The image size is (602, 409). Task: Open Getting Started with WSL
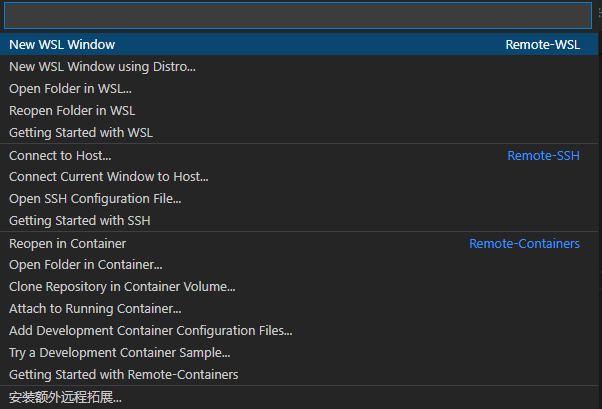tap(81, 133)
